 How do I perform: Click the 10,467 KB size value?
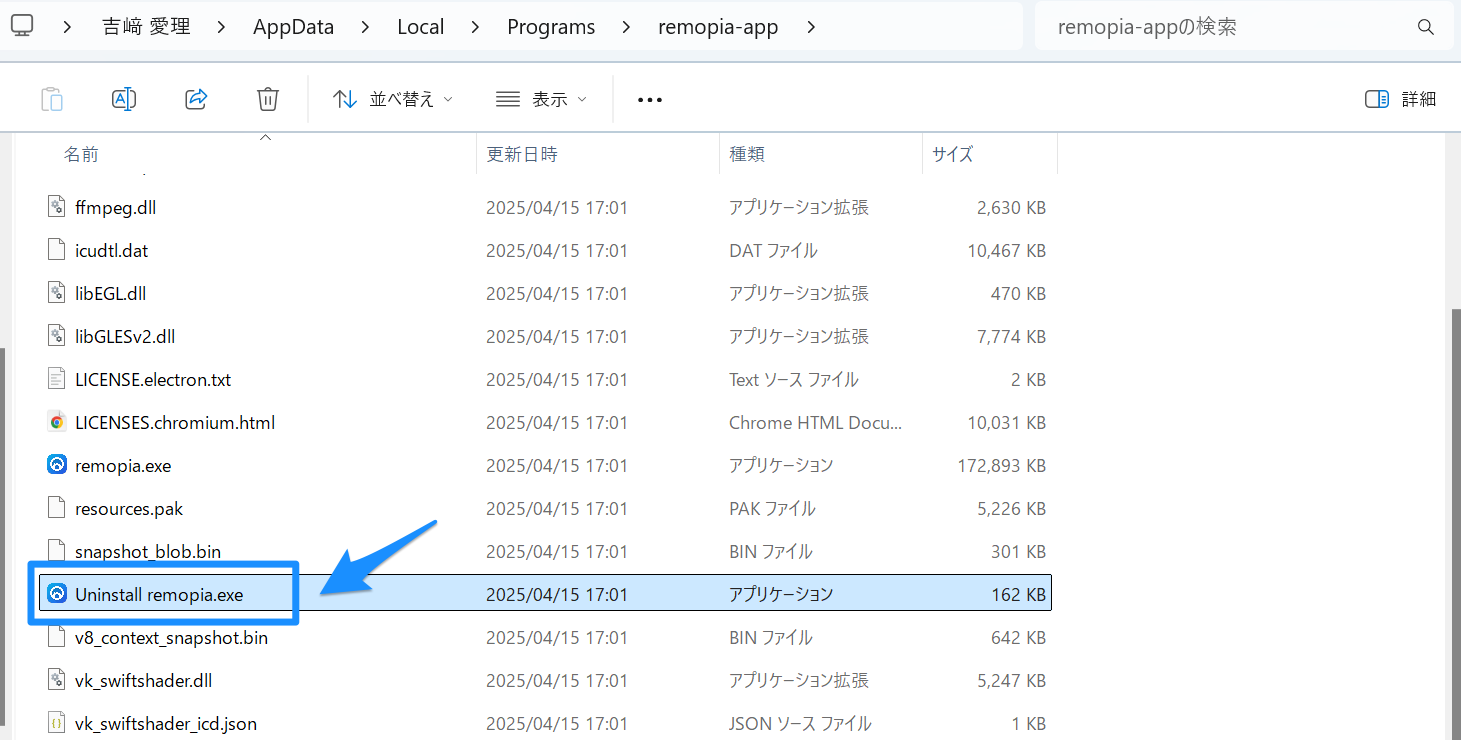pyautogui.click(x=1006, y=251)
